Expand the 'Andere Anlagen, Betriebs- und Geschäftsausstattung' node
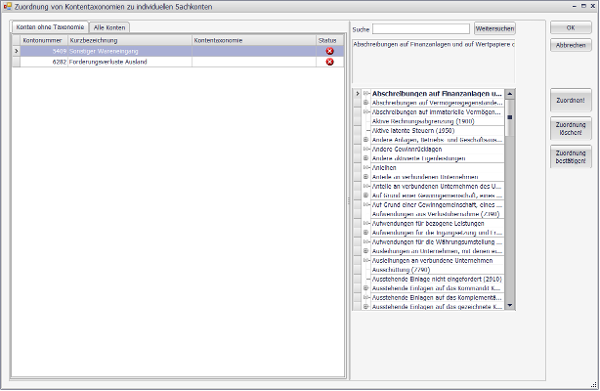The image size is (600, 391). (x=366, y=140)
